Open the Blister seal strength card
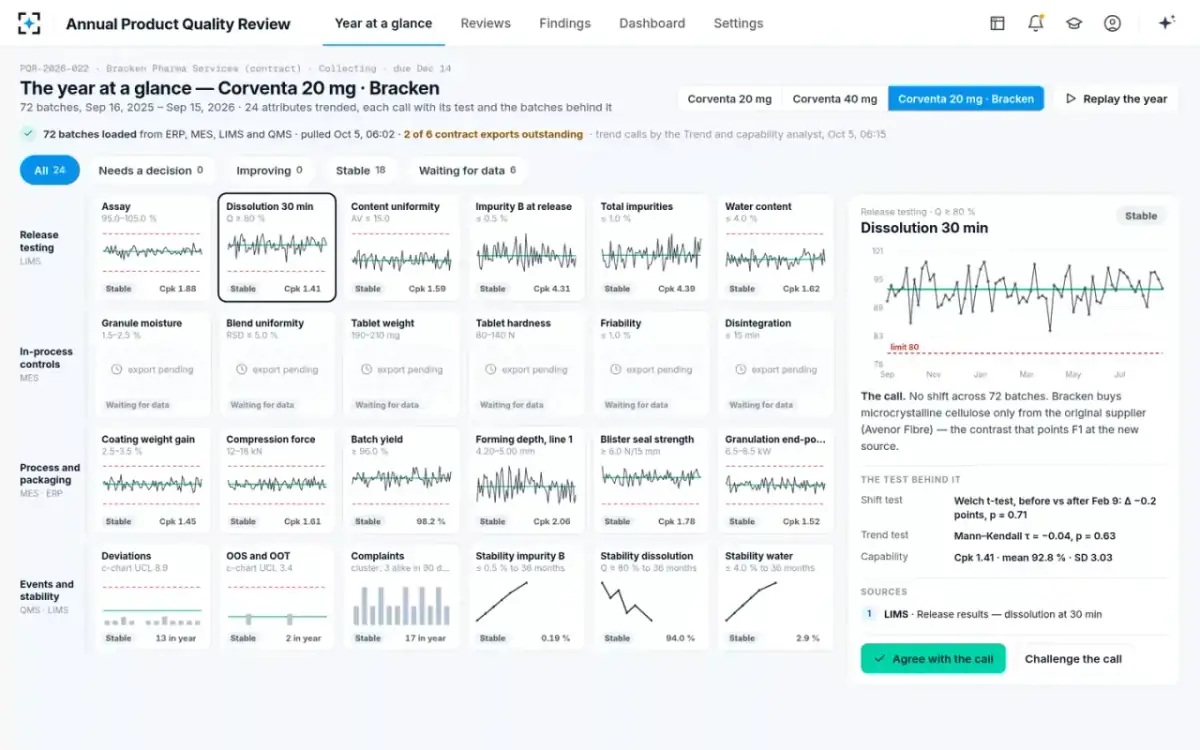This screenshot has width=1200, height=750. tap(651, 480)
